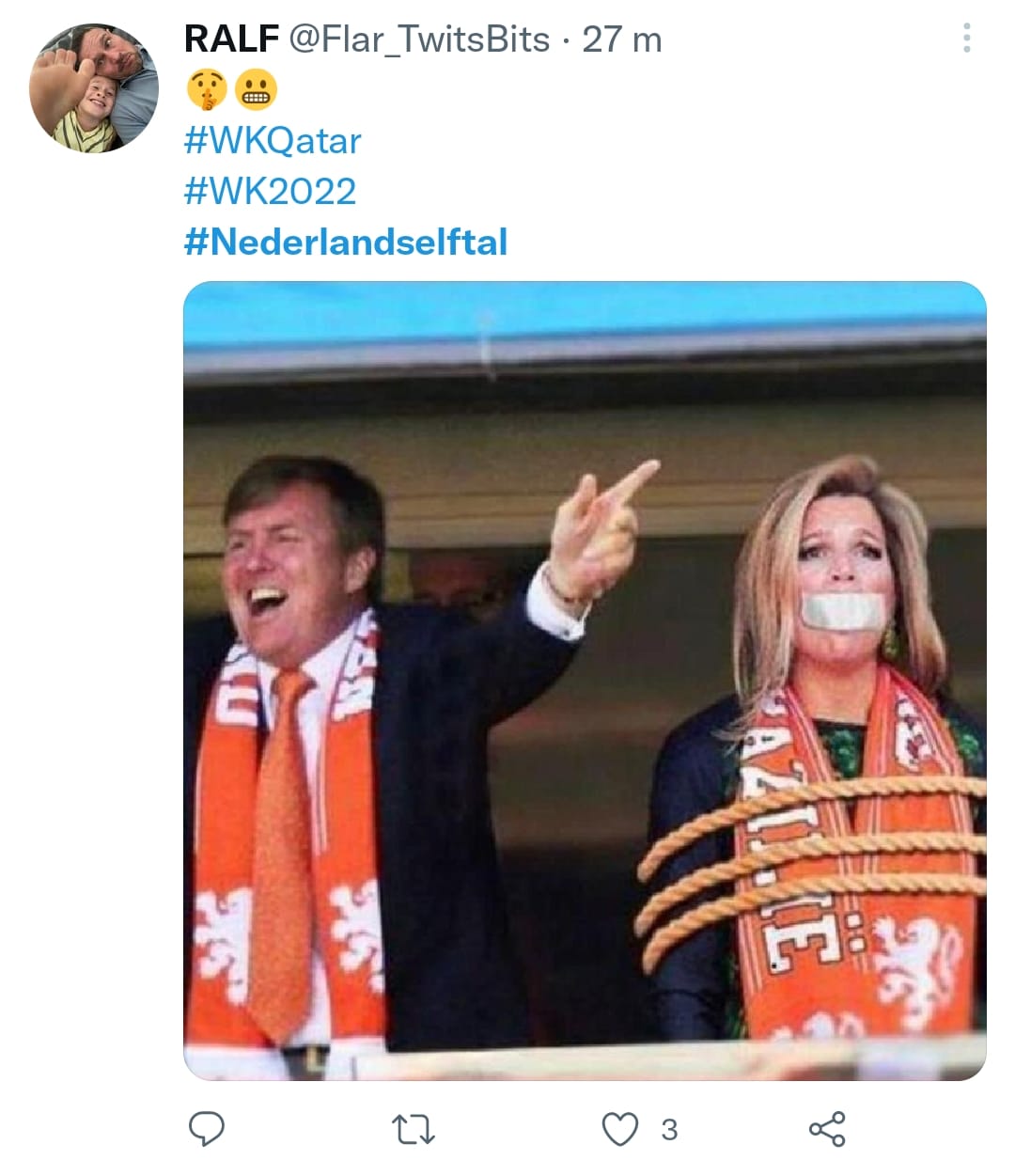Screen dimensions: 1015x1176
Task: Click the reply speech bubble icon
Action: (207, 1128)
